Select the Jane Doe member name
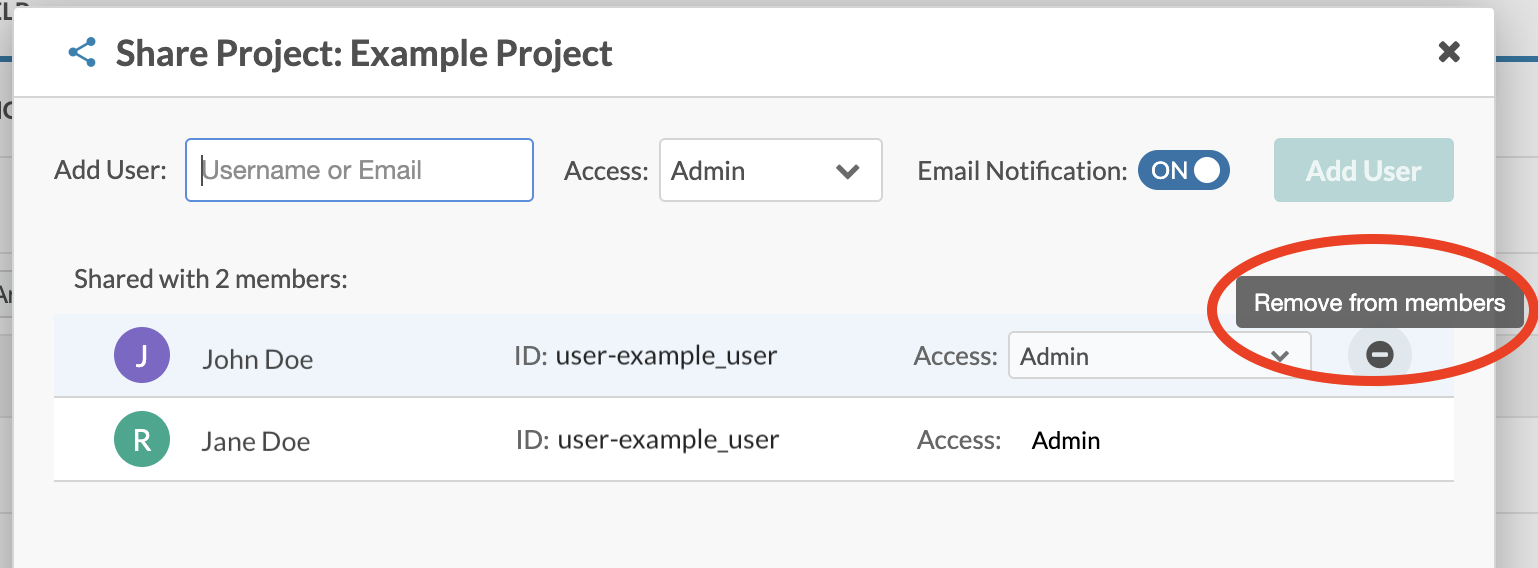 [x=256, y=442]
